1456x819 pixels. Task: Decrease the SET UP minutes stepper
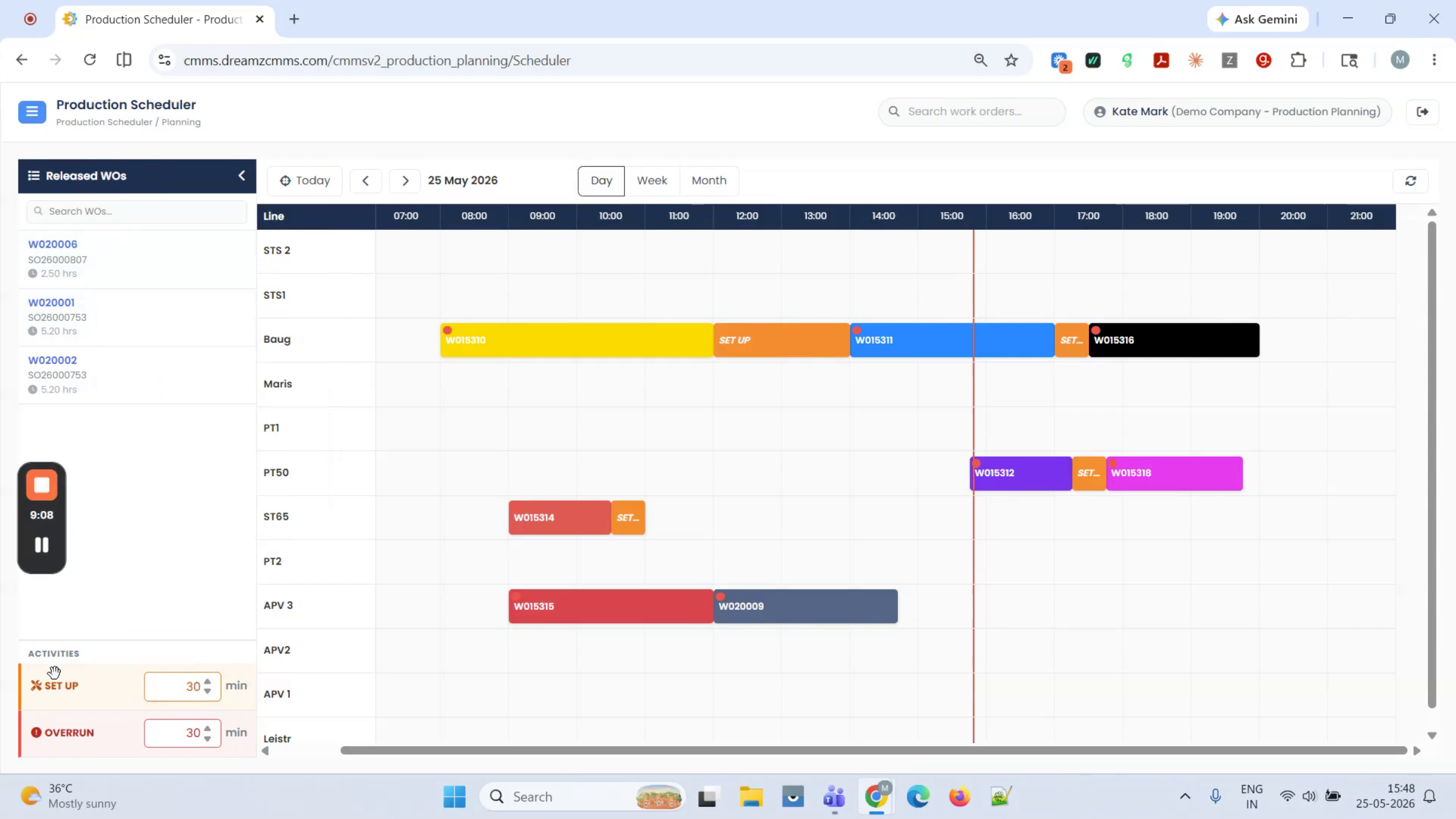click(207, 691)
